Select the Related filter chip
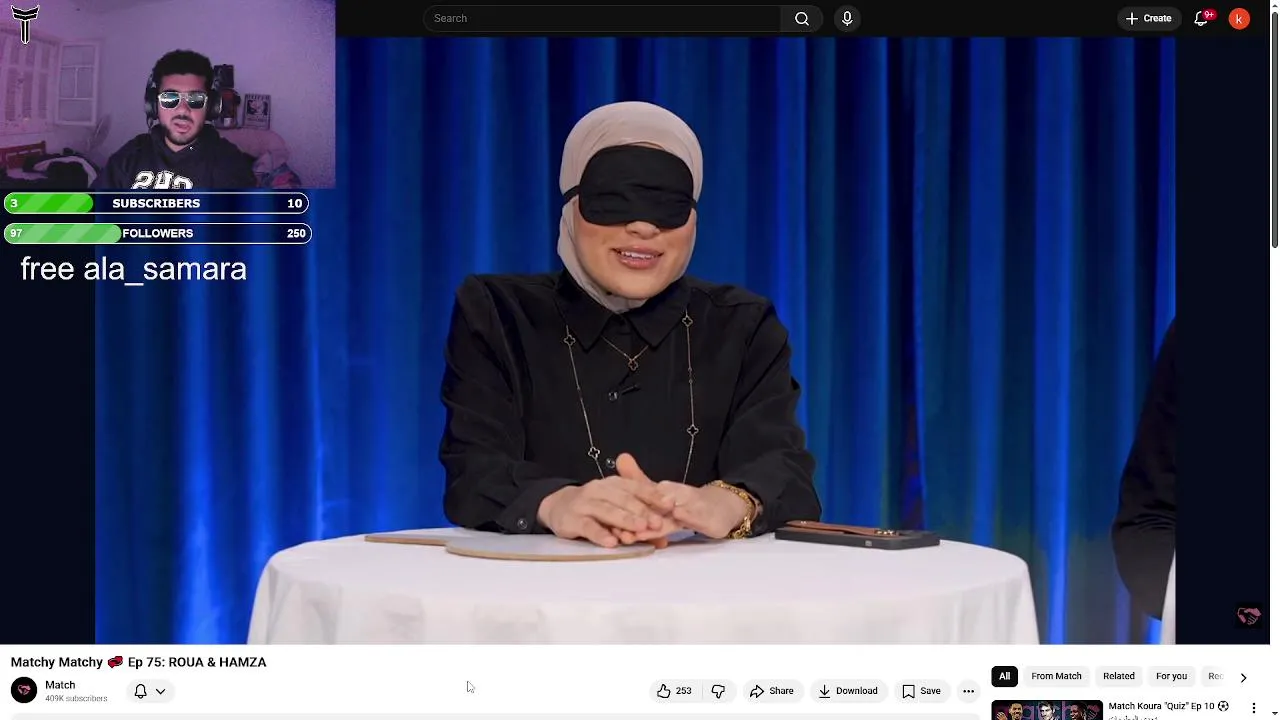This screenshot has height=720, width=1280. (x=1118, y=676)
